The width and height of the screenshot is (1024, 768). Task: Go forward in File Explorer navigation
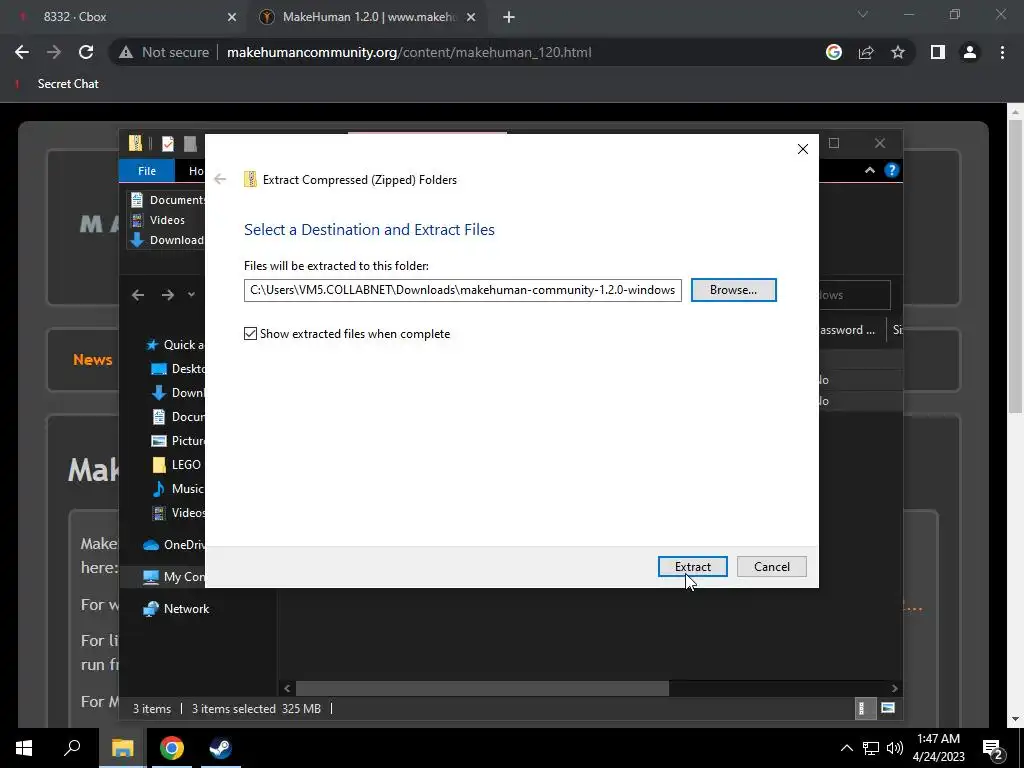click(168, 295)
